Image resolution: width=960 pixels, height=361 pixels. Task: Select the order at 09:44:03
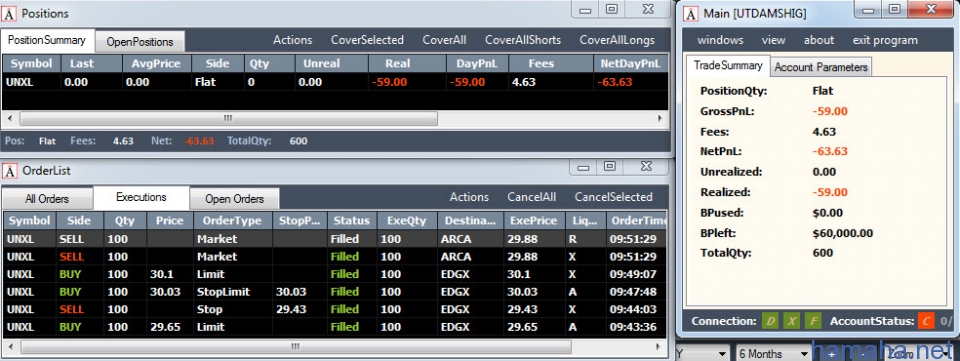pyautogui.click(x=334, y=310)
